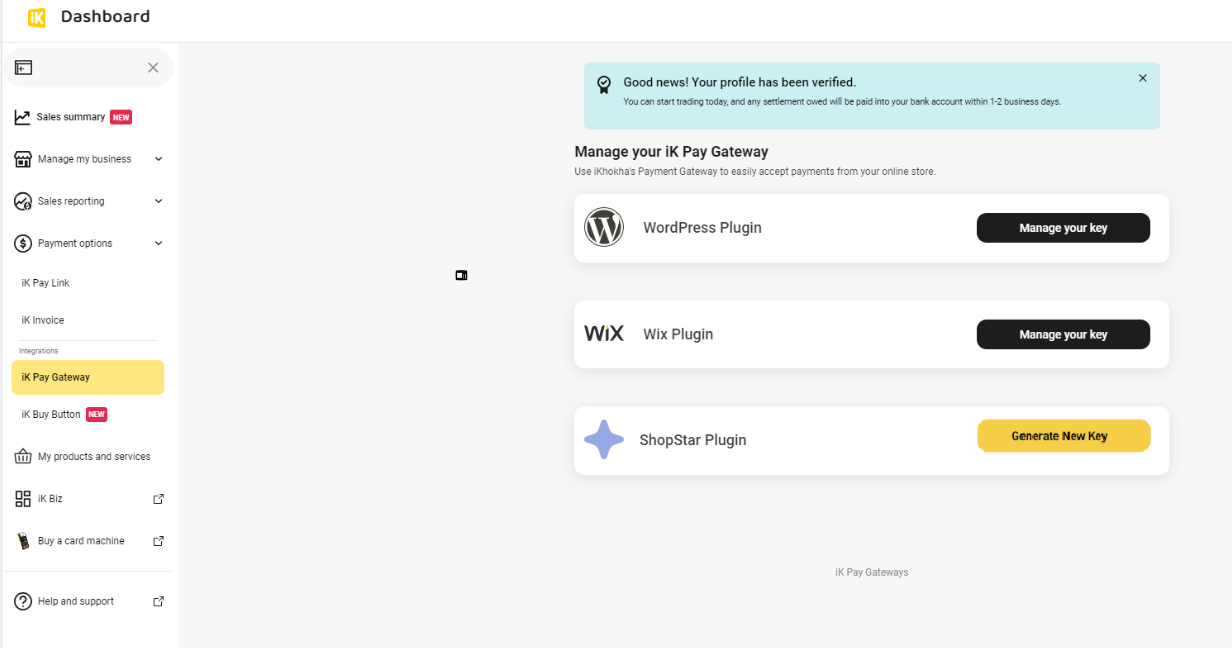Dismiss the profile verified notification

1143,78
